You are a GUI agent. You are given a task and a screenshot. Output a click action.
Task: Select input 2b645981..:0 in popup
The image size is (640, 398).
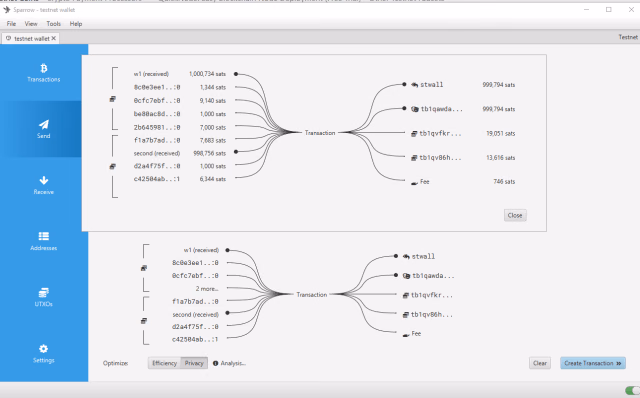(x=157, y=127)
